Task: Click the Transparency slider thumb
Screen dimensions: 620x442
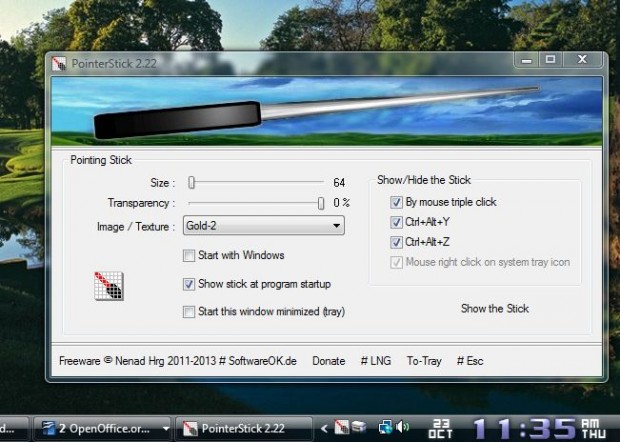Action: [321, 203]
